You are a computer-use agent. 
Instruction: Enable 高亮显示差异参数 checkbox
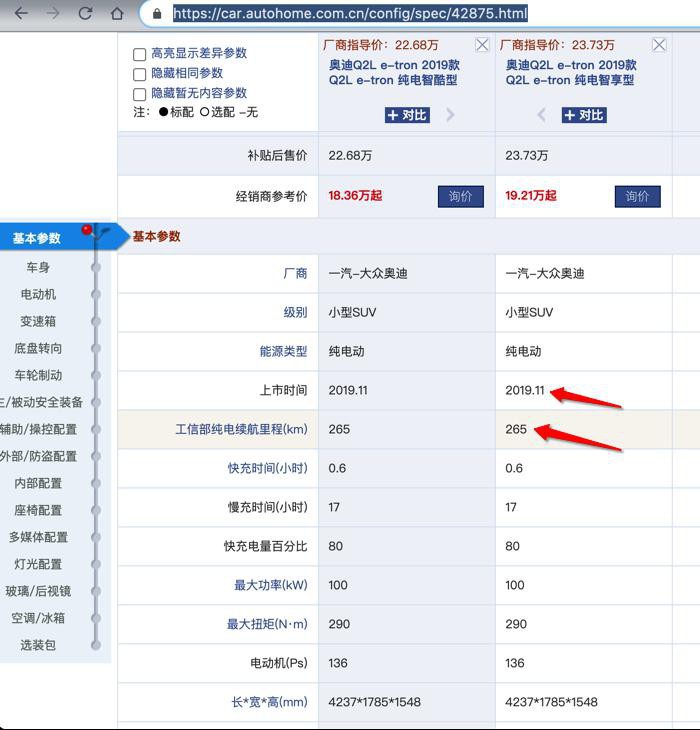tap(139, 54)
